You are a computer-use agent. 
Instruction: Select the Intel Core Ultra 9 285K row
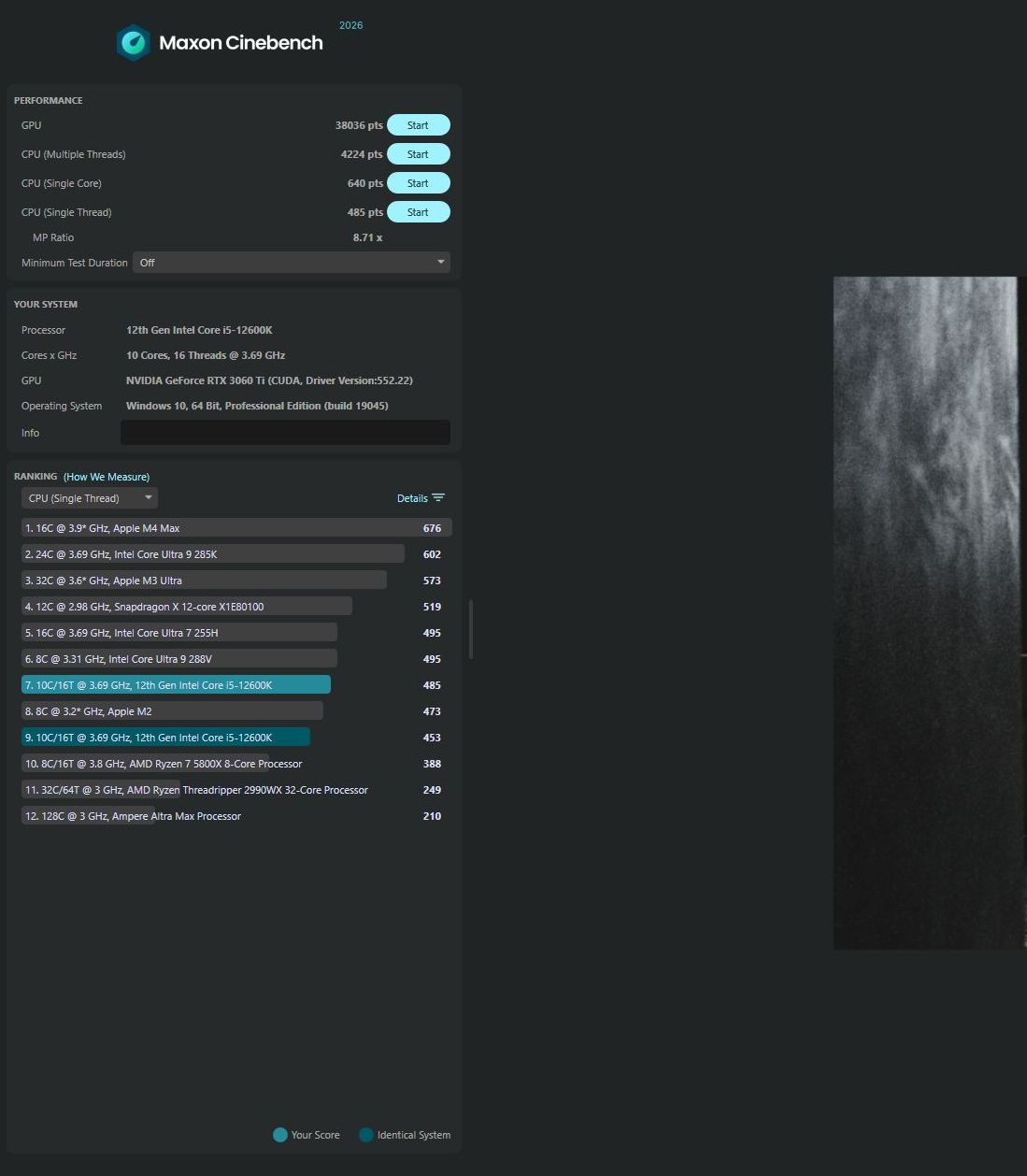236,554
